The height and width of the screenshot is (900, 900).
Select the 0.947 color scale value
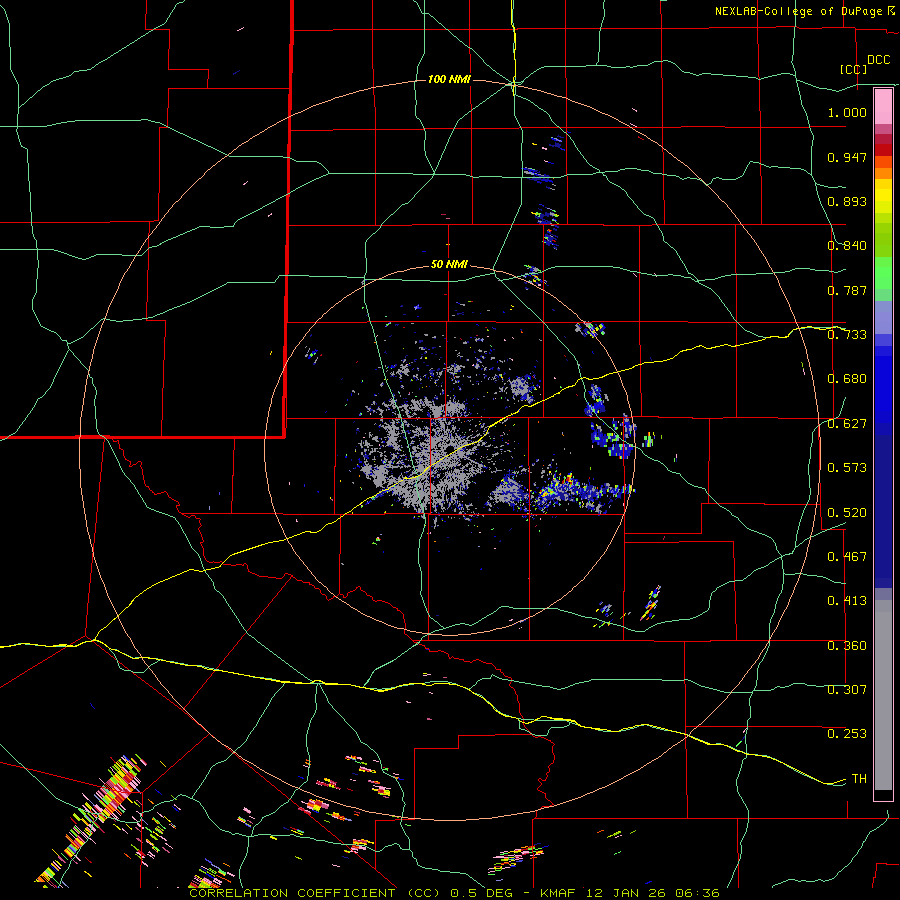click(847, 157)
